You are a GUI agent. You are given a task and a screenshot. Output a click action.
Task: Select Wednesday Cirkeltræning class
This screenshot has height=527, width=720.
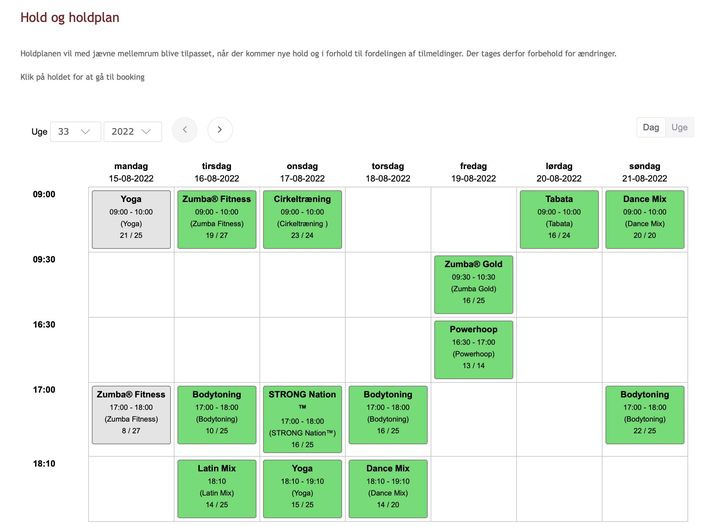[x=302, y=218]
